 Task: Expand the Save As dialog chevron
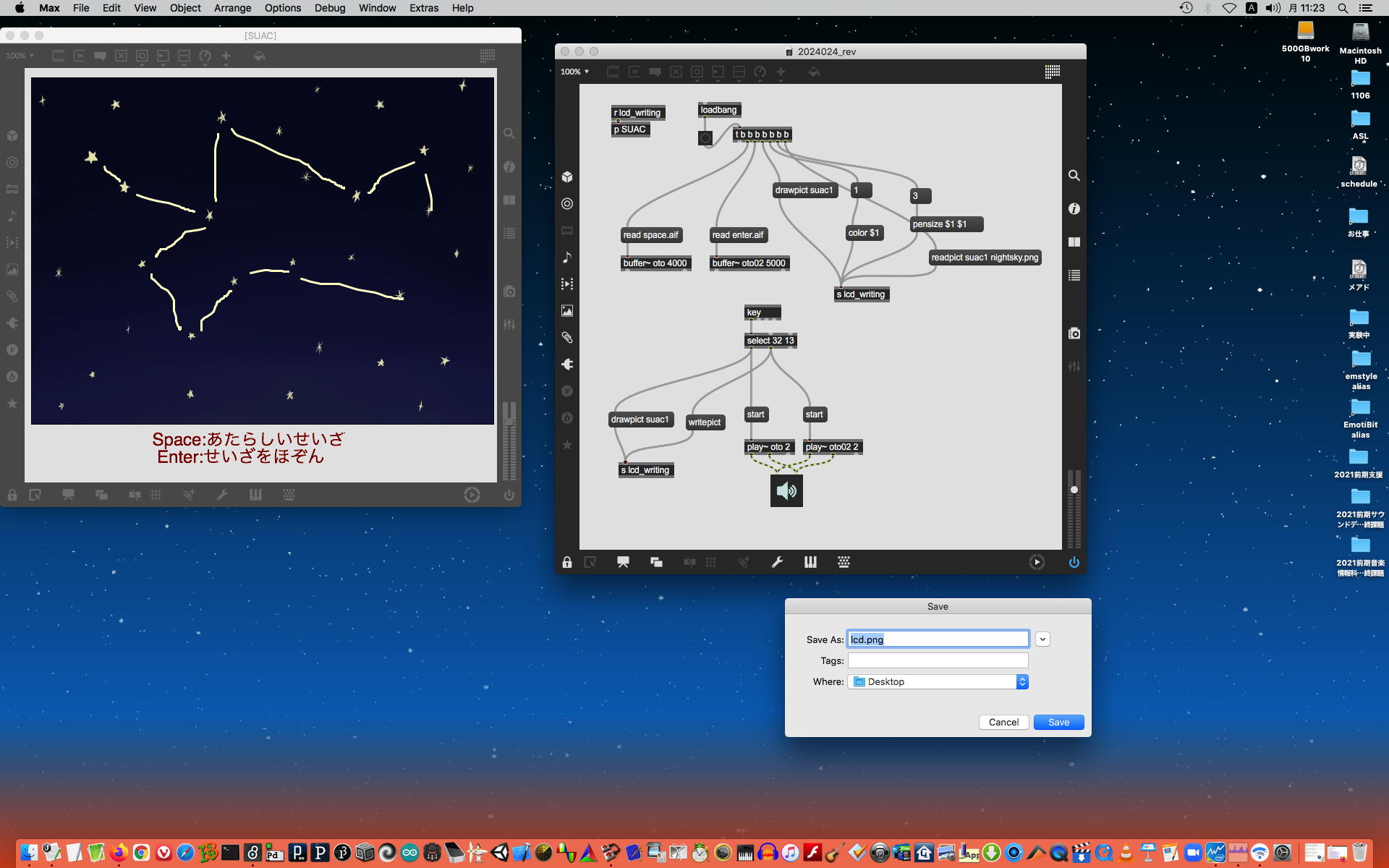click(1042, 639)
